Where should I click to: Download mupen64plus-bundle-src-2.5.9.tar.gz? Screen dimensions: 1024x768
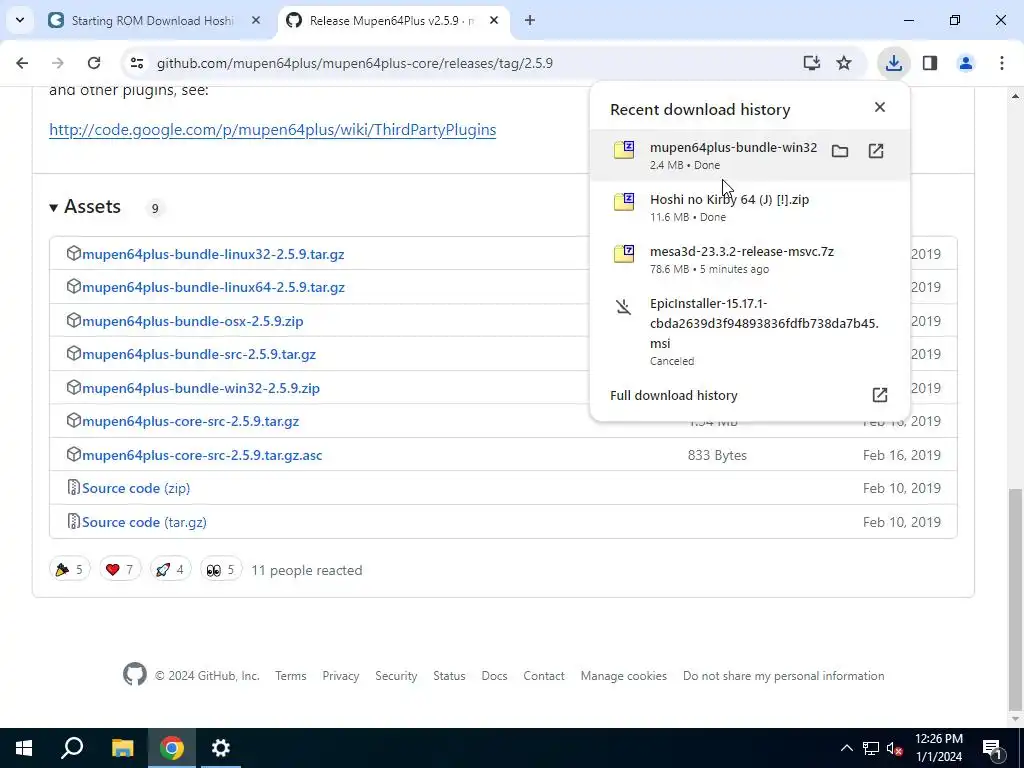pos(199,355)
